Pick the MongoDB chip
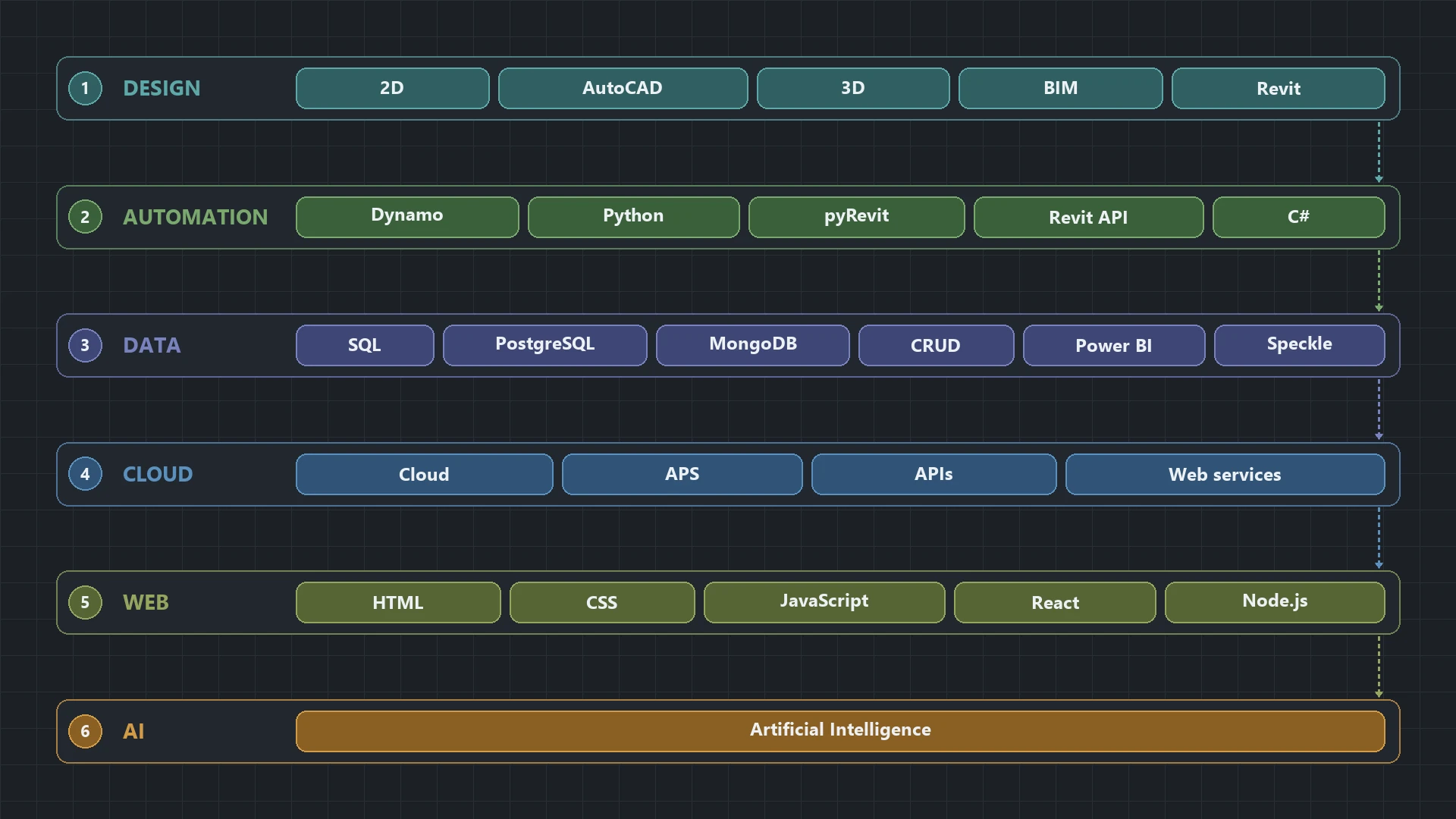1456x819 pixels. pos(753,345)
